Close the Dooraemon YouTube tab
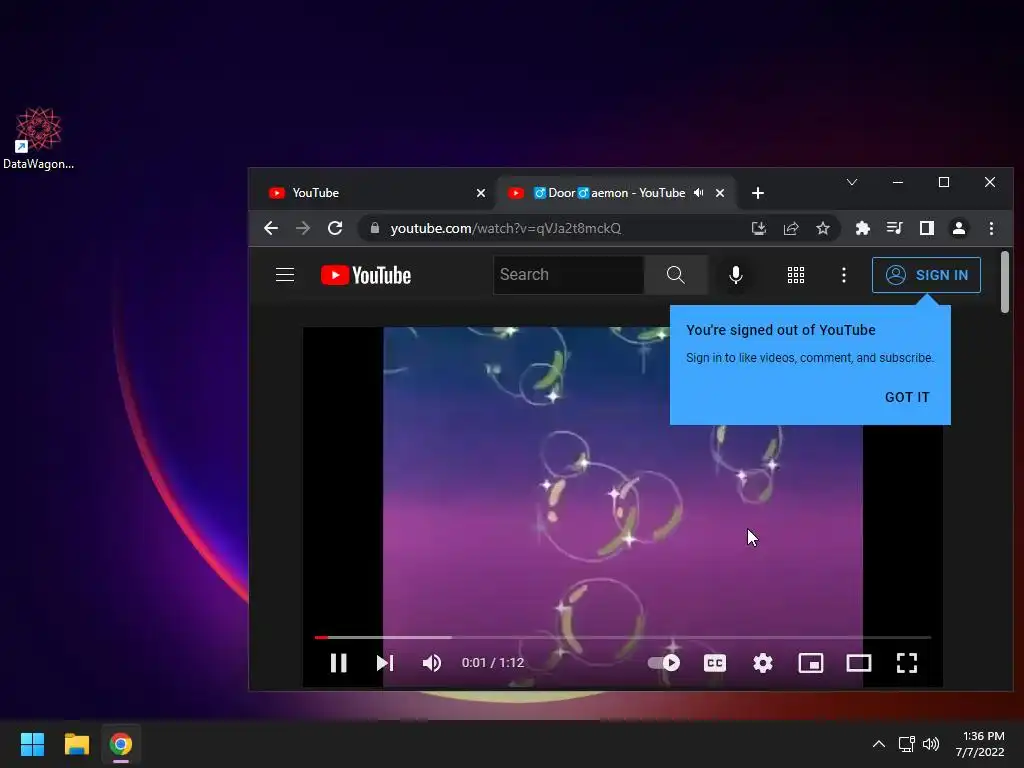Viewport: 1024px width, 768px height. 720,193
